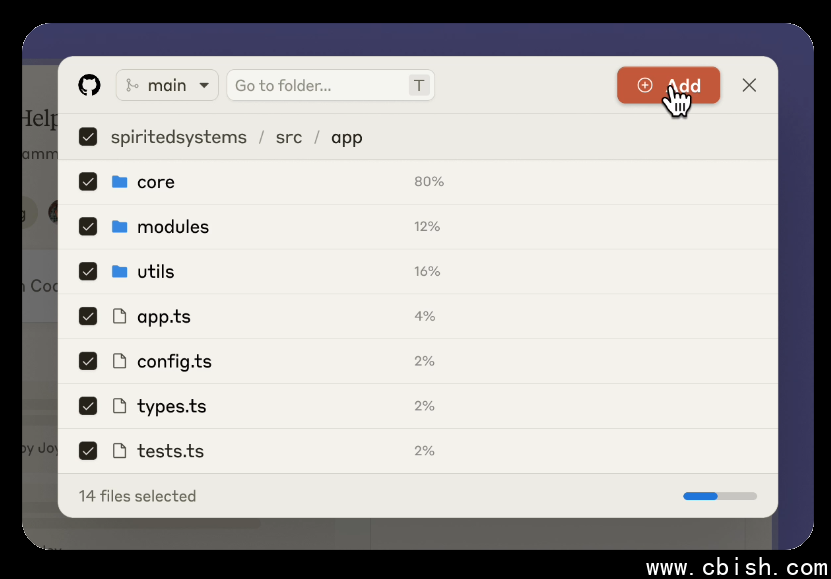Viewport: 831px width, 579px height.
Task: Click the core folder icon
Action: (x=120, y=182)
